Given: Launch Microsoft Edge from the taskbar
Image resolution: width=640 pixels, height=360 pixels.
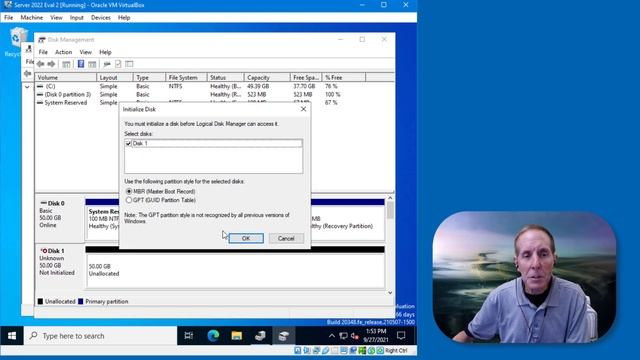Looking at the screenshot, I should (x=213, y=336).
